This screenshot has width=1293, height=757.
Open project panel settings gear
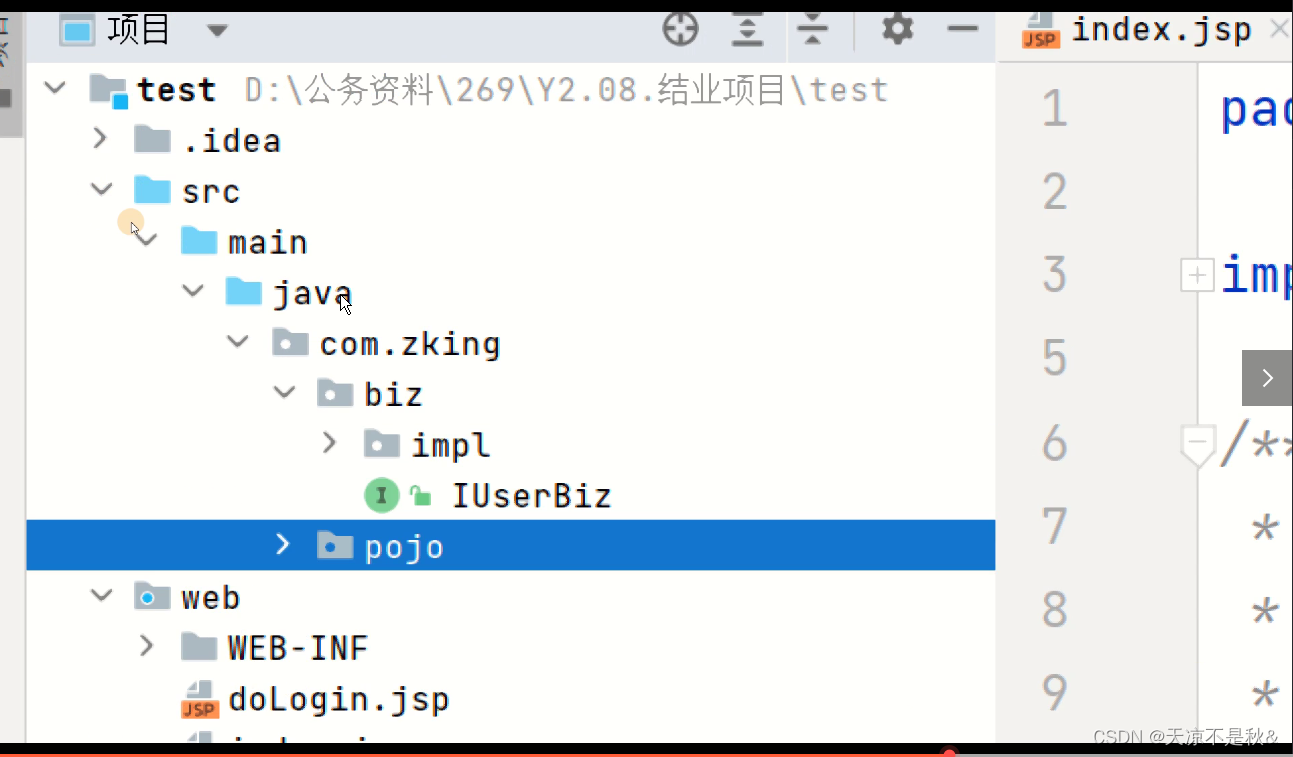click(x=897, y=29)
